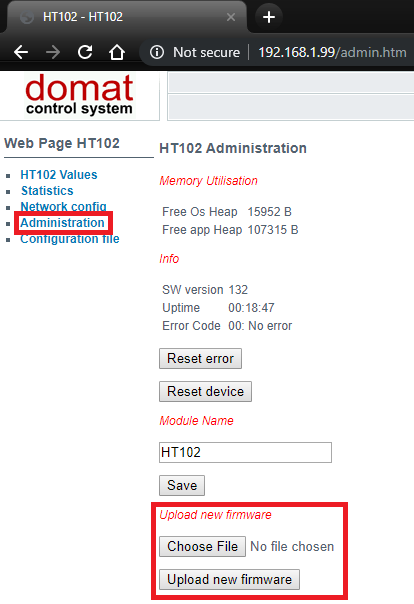Click the browser forward arrow
414x604 pixels.
click(x=53, y=52)
